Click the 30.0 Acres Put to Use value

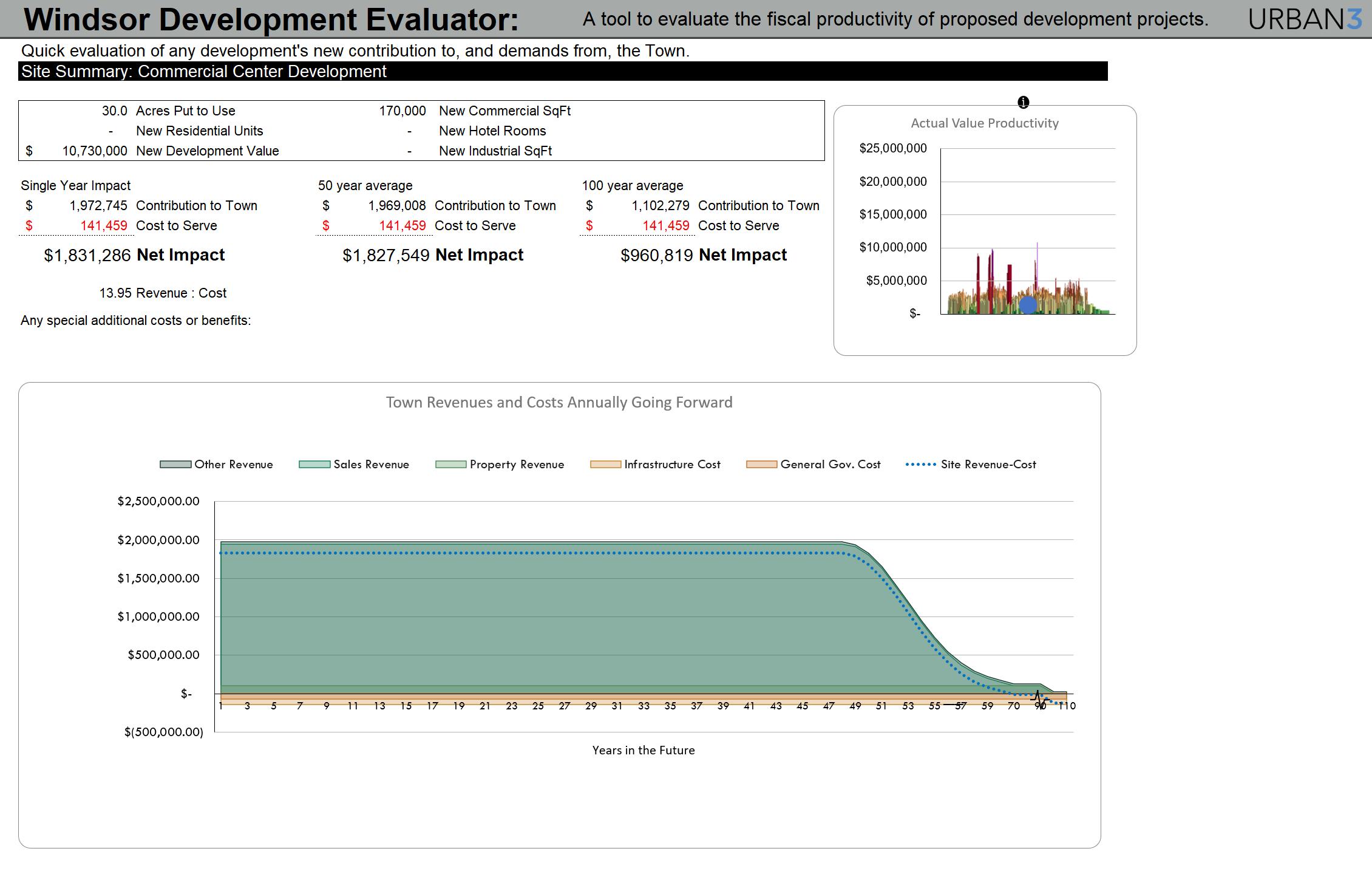coord(114,111)
